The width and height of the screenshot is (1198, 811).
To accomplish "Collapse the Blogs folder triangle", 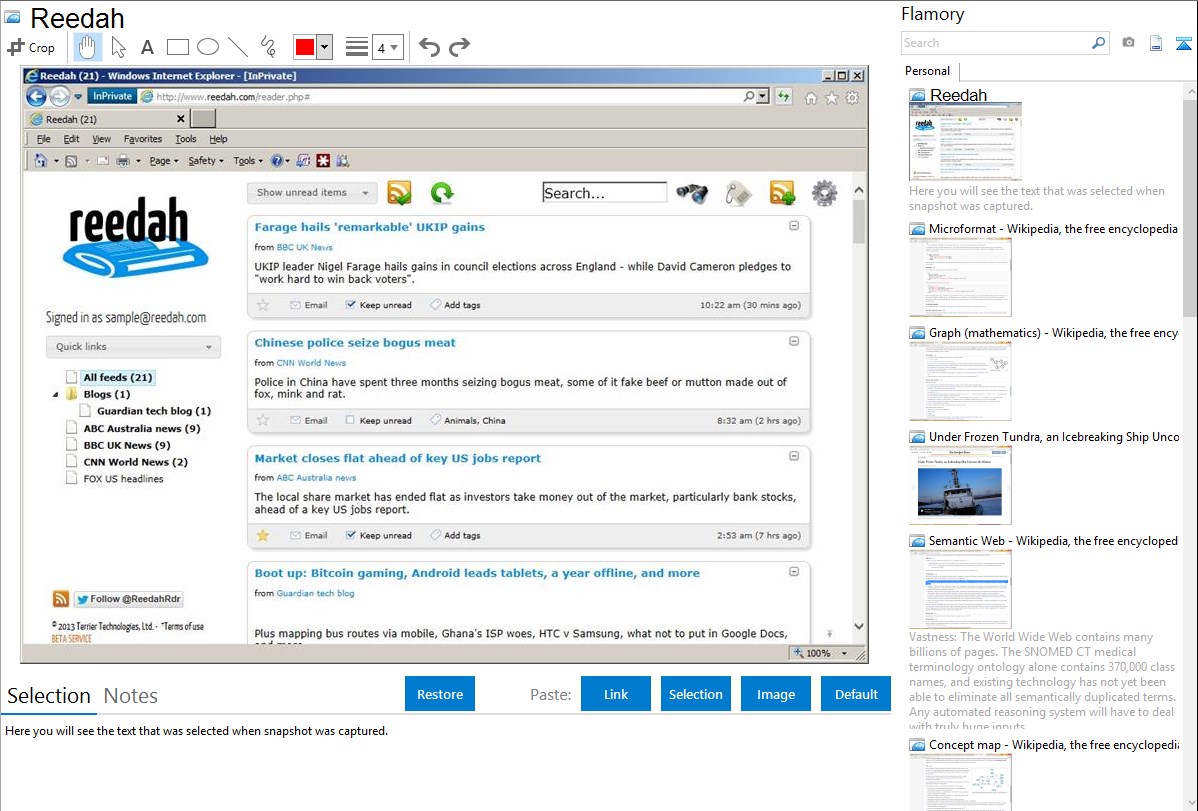I will [55, 394].
